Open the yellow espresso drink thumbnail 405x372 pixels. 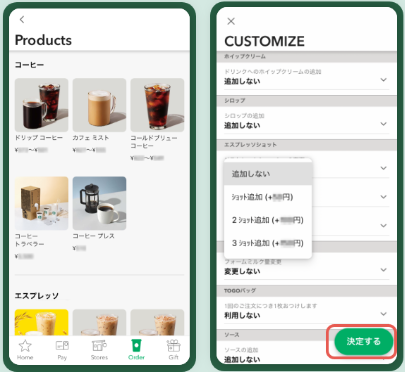42,322
